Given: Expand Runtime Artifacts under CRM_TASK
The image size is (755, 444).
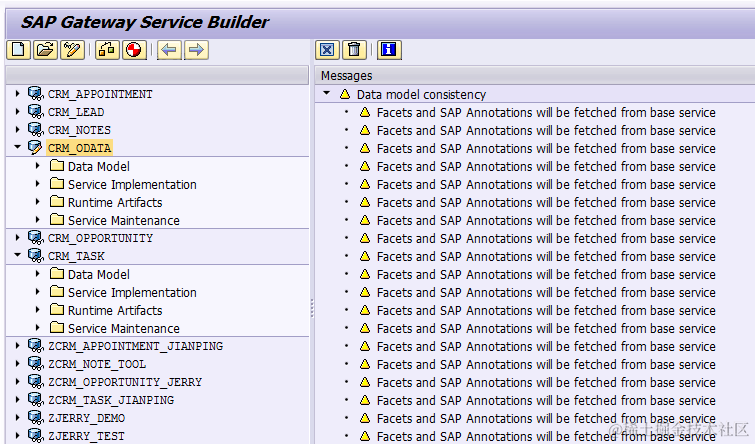Looking at the screenshot, I should click(38, 310).
